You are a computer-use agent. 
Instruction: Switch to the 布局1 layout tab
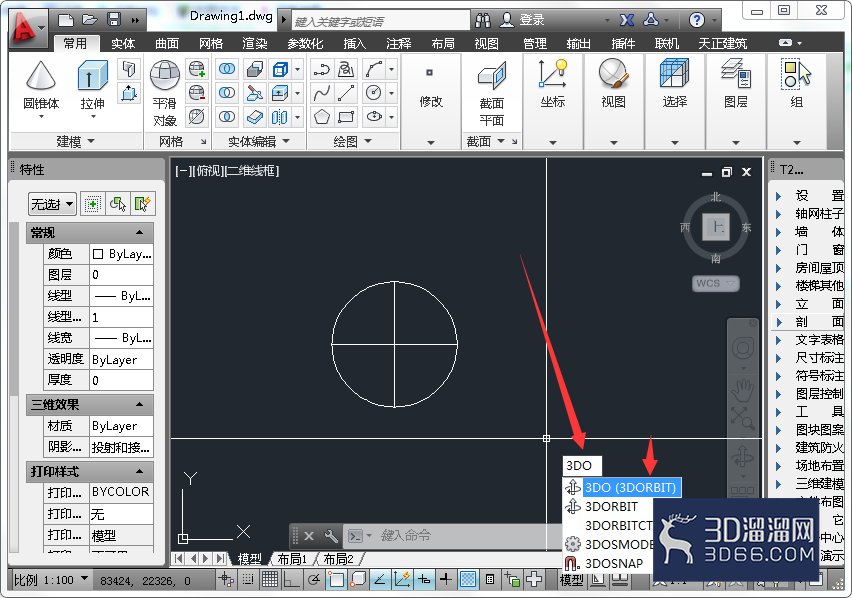click(292, 559)
